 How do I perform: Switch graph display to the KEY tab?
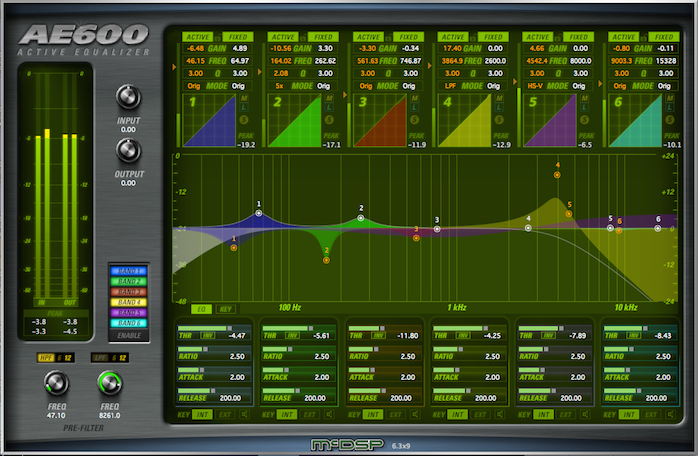click(x=226, y=309)
